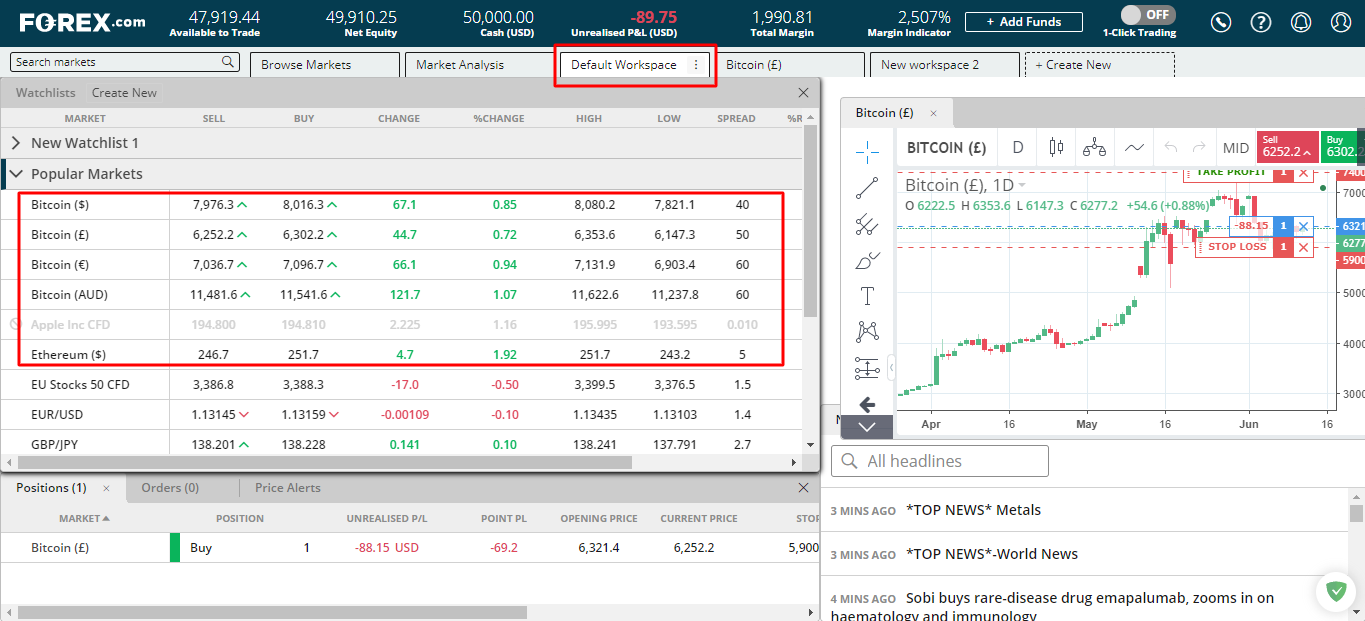
Task: Switch to Orders (0) tab
Action: (170, 488)
